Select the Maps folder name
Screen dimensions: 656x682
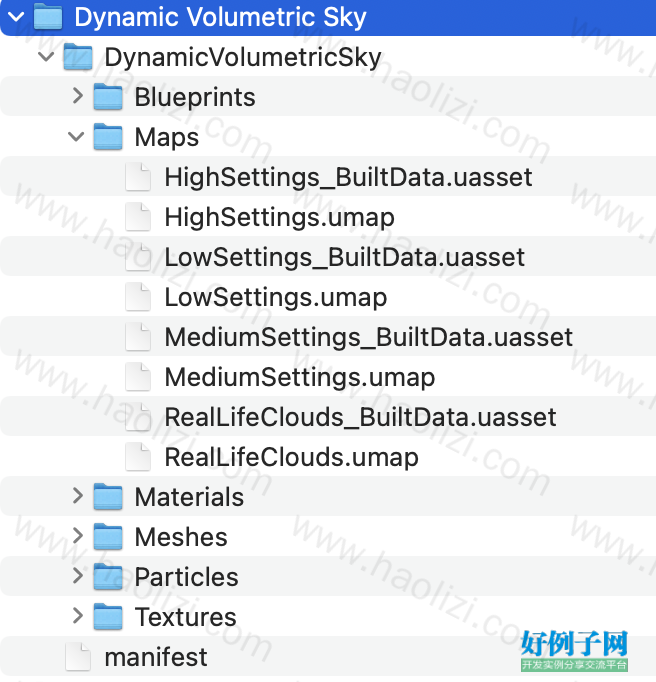(167, 138)
